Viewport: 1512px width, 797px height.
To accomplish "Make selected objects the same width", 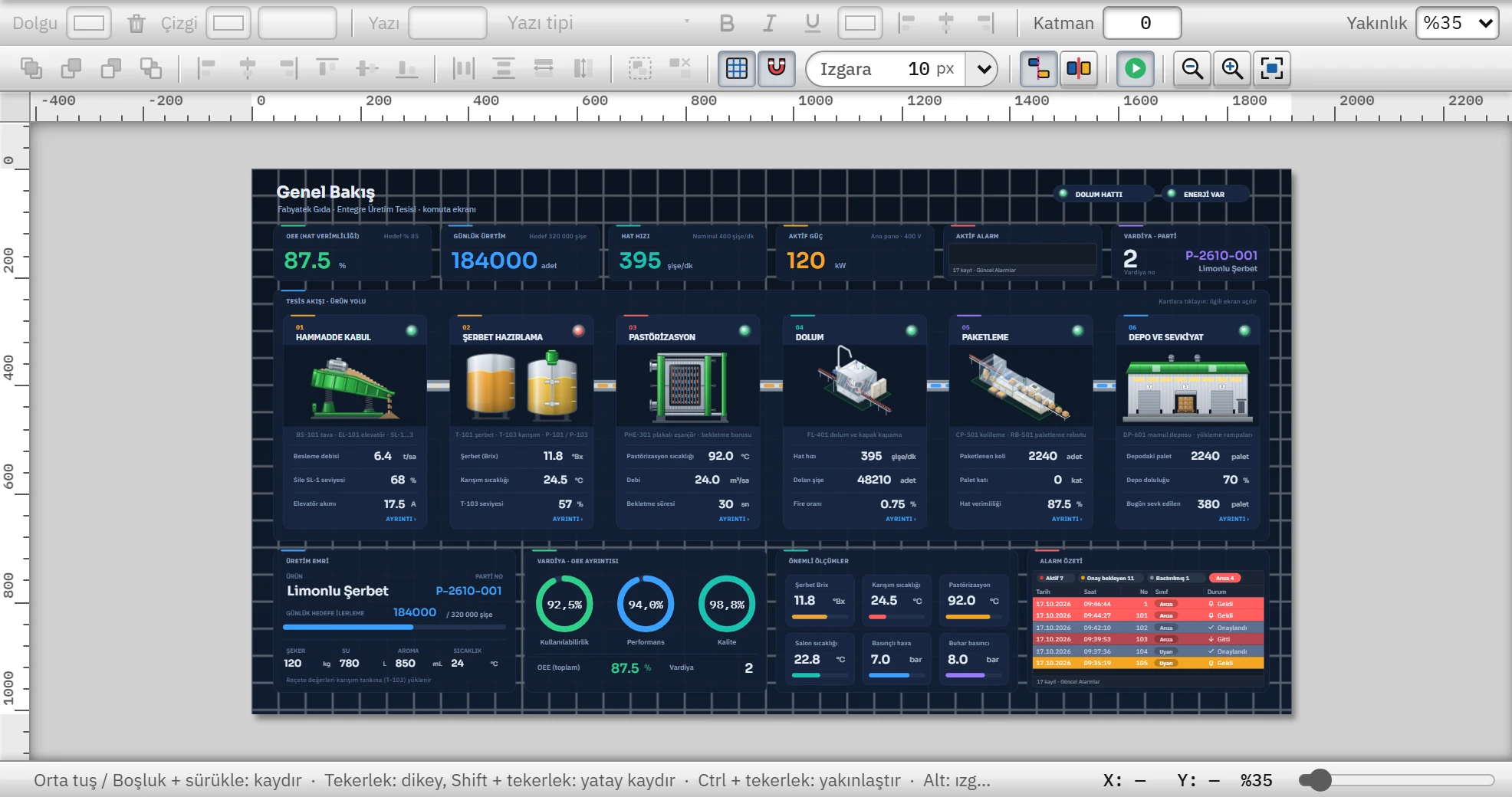I will click(x=544, y=68).
